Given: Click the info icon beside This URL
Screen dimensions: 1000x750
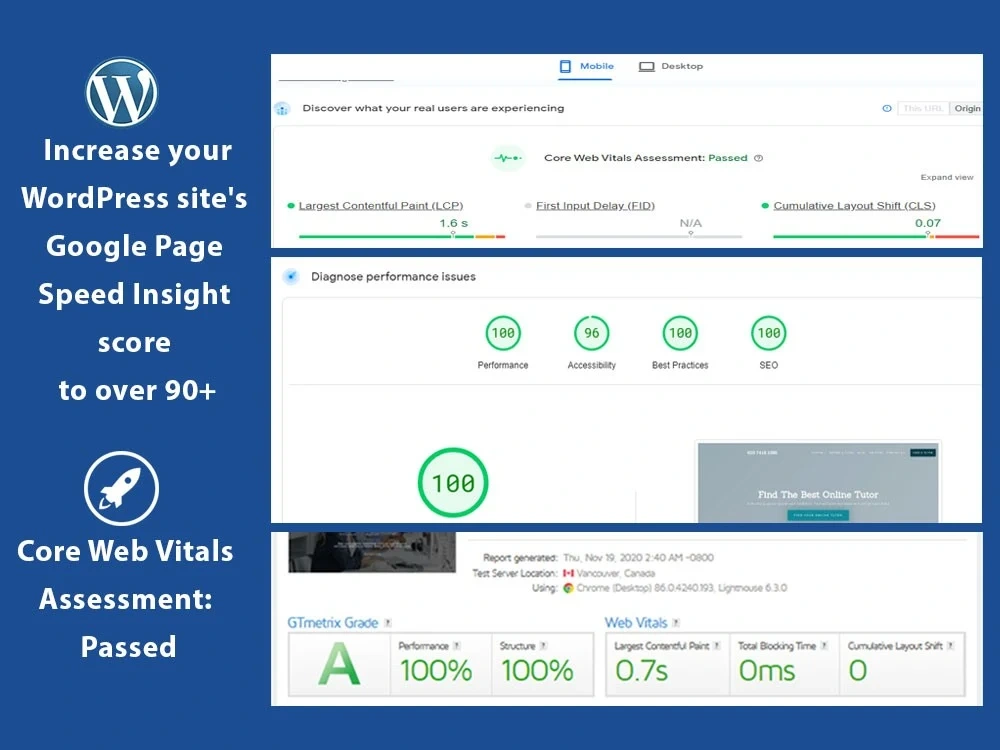Looking at the screenshot, I should pyautogui.click(x=886, y=108).
